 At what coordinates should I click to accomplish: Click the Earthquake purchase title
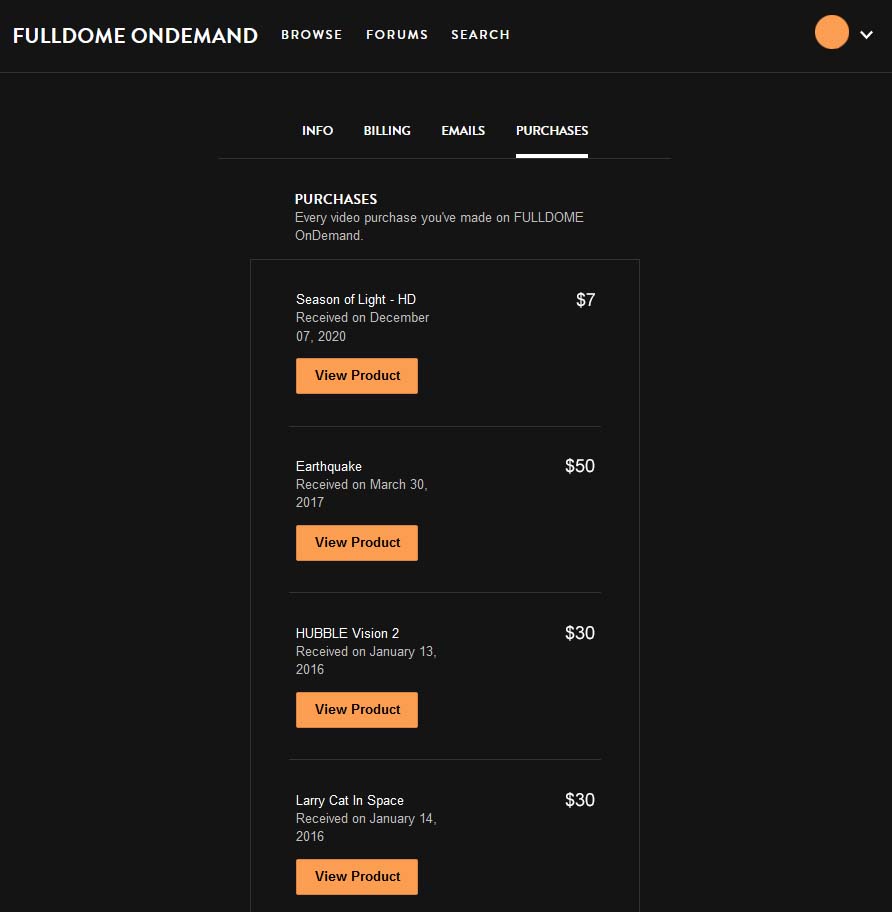(329, 467)
